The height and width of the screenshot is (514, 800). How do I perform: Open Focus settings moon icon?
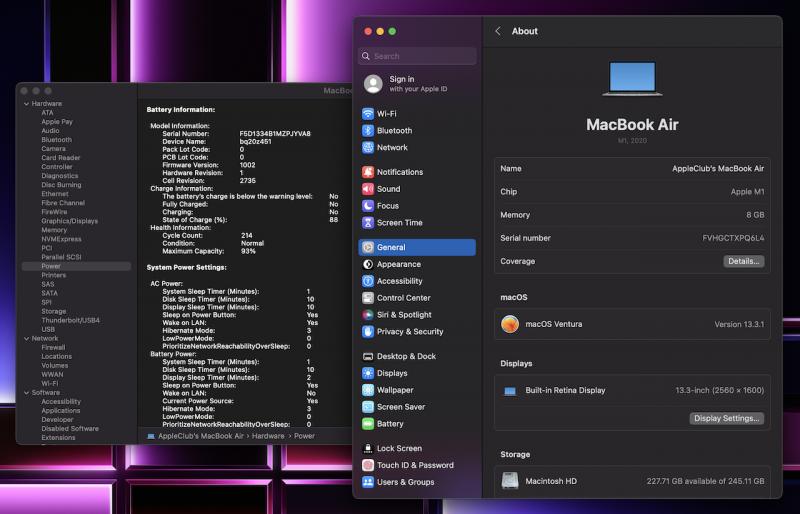click(x=368, y=206)
